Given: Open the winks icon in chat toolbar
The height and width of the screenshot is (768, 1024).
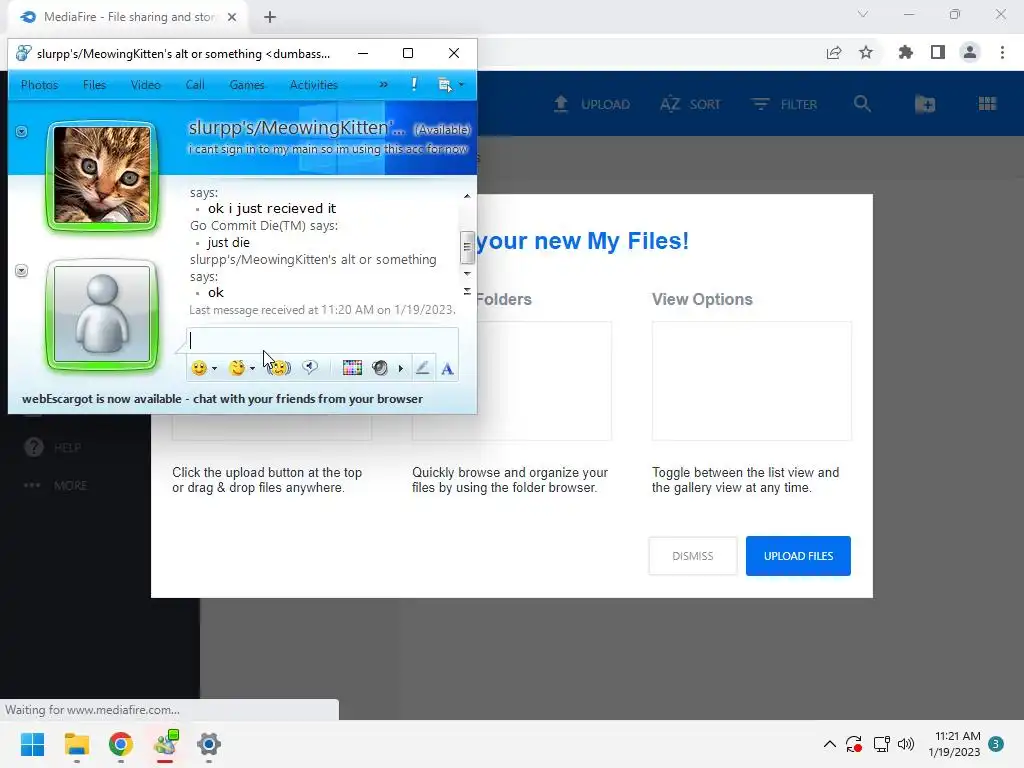Looking at the screenshot, I should (236, 368).
